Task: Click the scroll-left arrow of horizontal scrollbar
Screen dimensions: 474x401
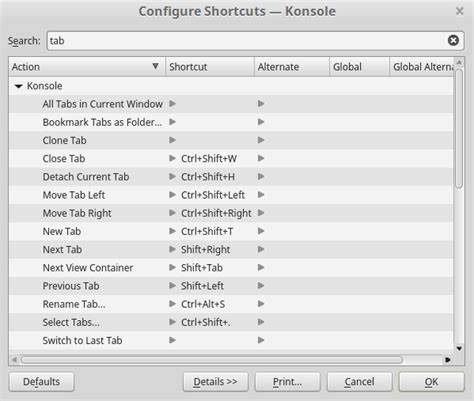Action: (14, 360)
